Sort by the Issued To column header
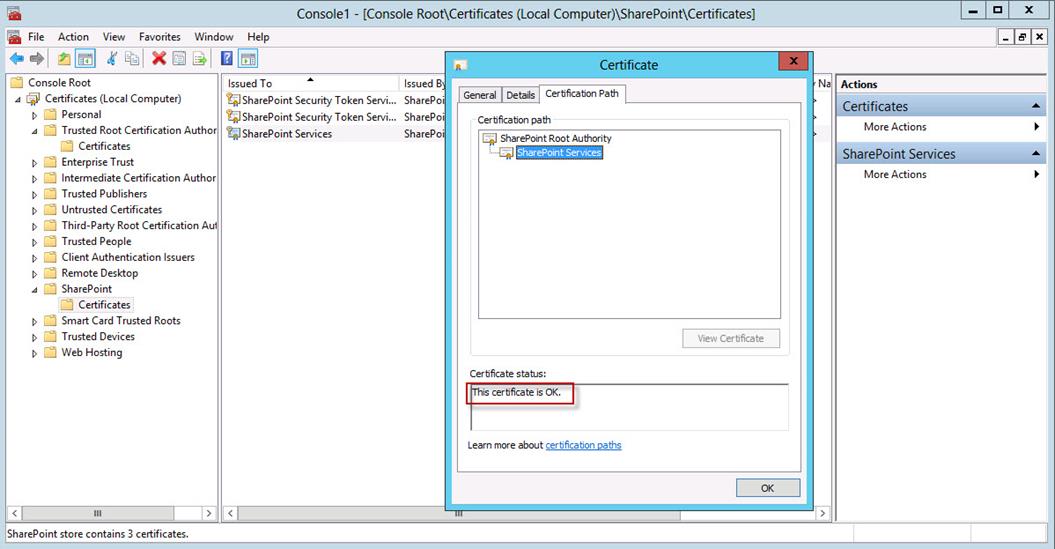This screenshot has width=1055, height=549. click(x=310, y=83)
